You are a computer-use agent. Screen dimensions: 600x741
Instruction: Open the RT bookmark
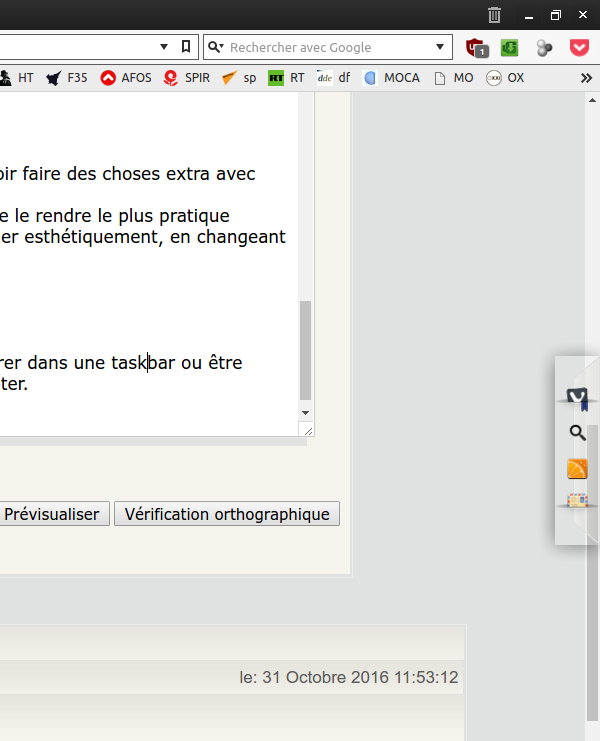(286, 78)
